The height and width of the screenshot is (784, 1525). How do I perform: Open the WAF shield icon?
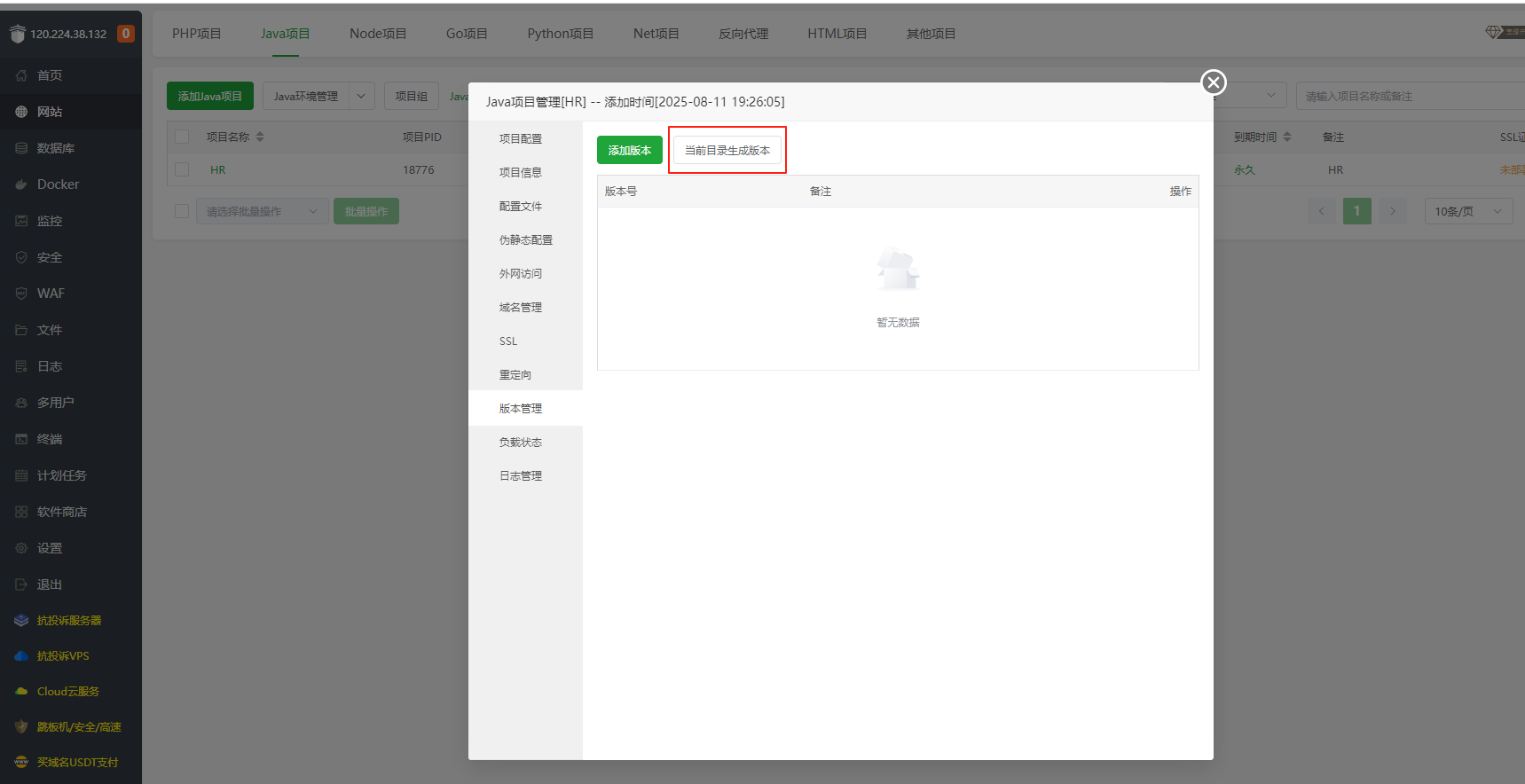[x=21, y=294]
